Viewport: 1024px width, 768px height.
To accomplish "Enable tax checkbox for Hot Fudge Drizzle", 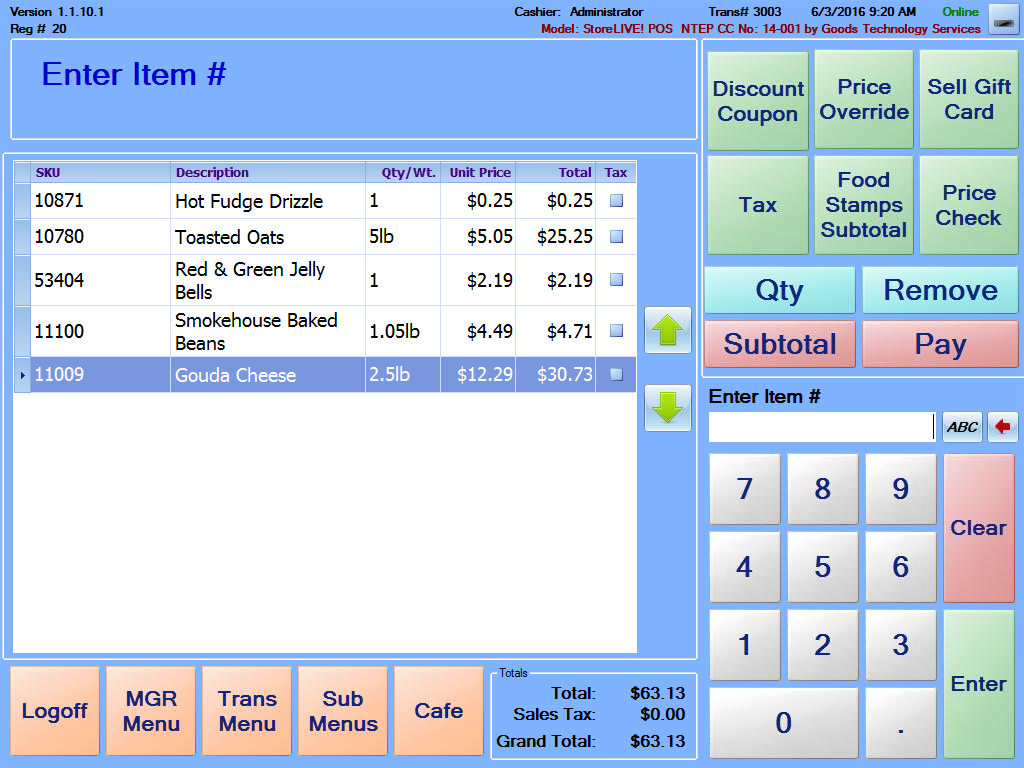I will [616, 201].
